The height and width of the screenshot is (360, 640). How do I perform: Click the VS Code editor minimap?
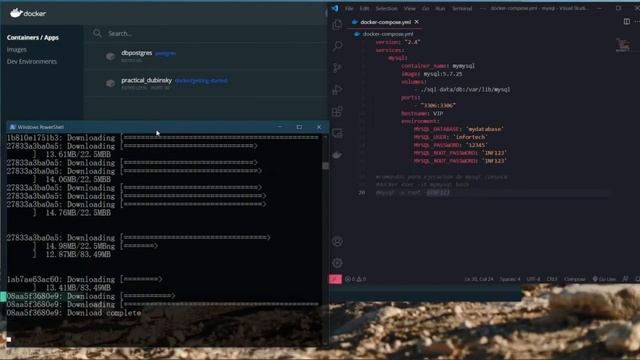pyautogui.click(x=623, y=45)
